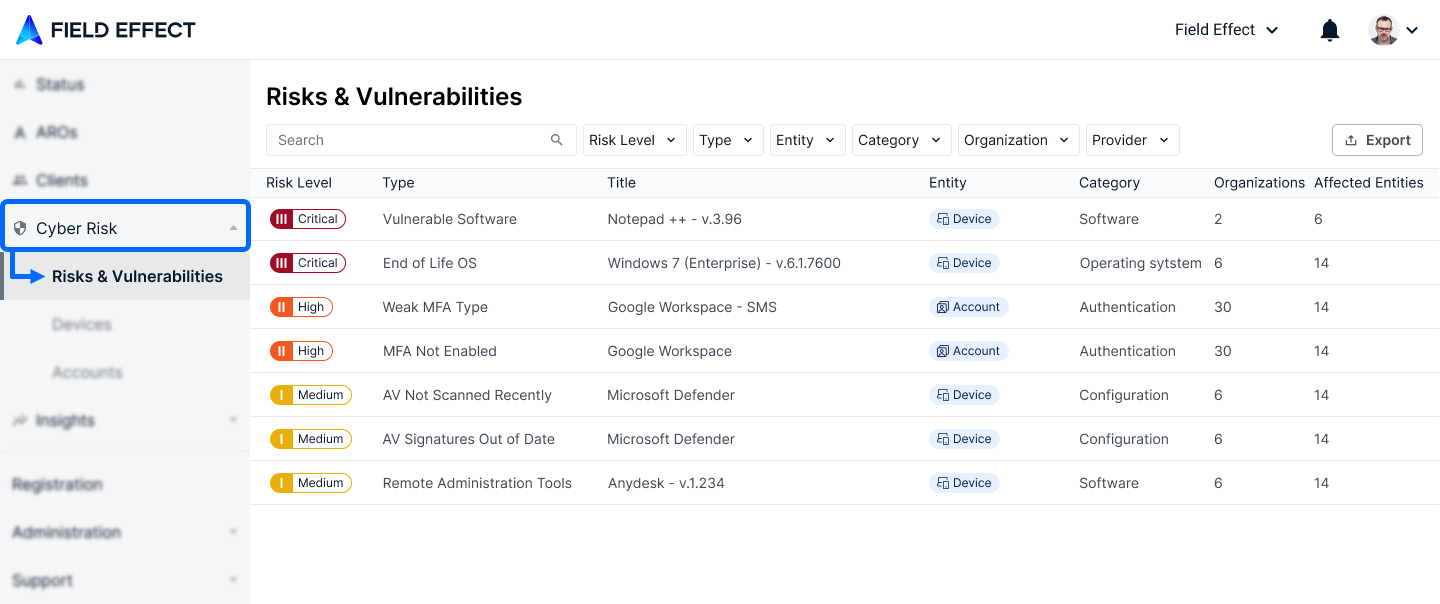Open the Type filter dropdown
The height and width of the screenshot is (604, 1440).
click(728, 140)
